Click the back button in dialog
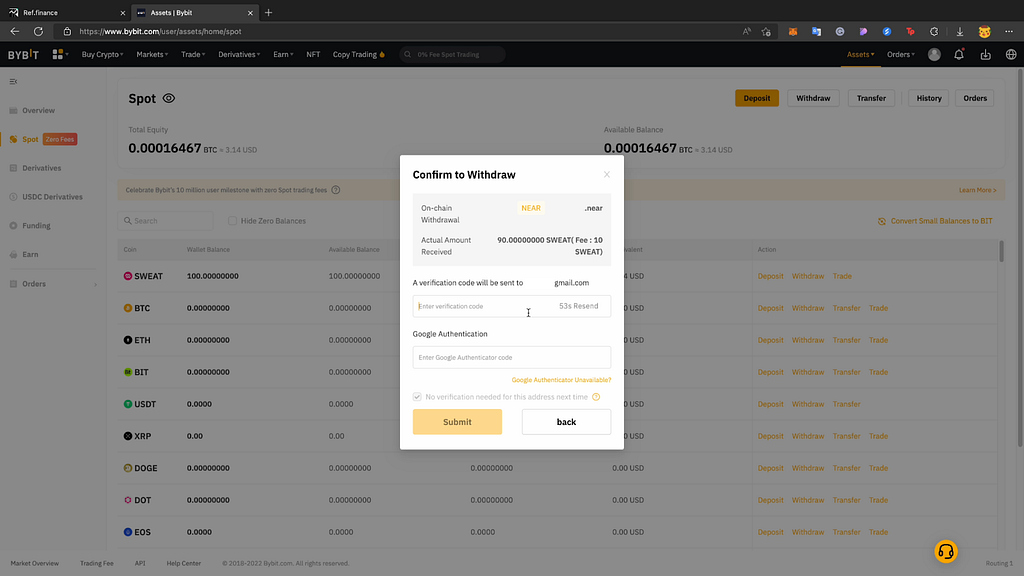Screen dimensions: 1024x576 (566, 422)
